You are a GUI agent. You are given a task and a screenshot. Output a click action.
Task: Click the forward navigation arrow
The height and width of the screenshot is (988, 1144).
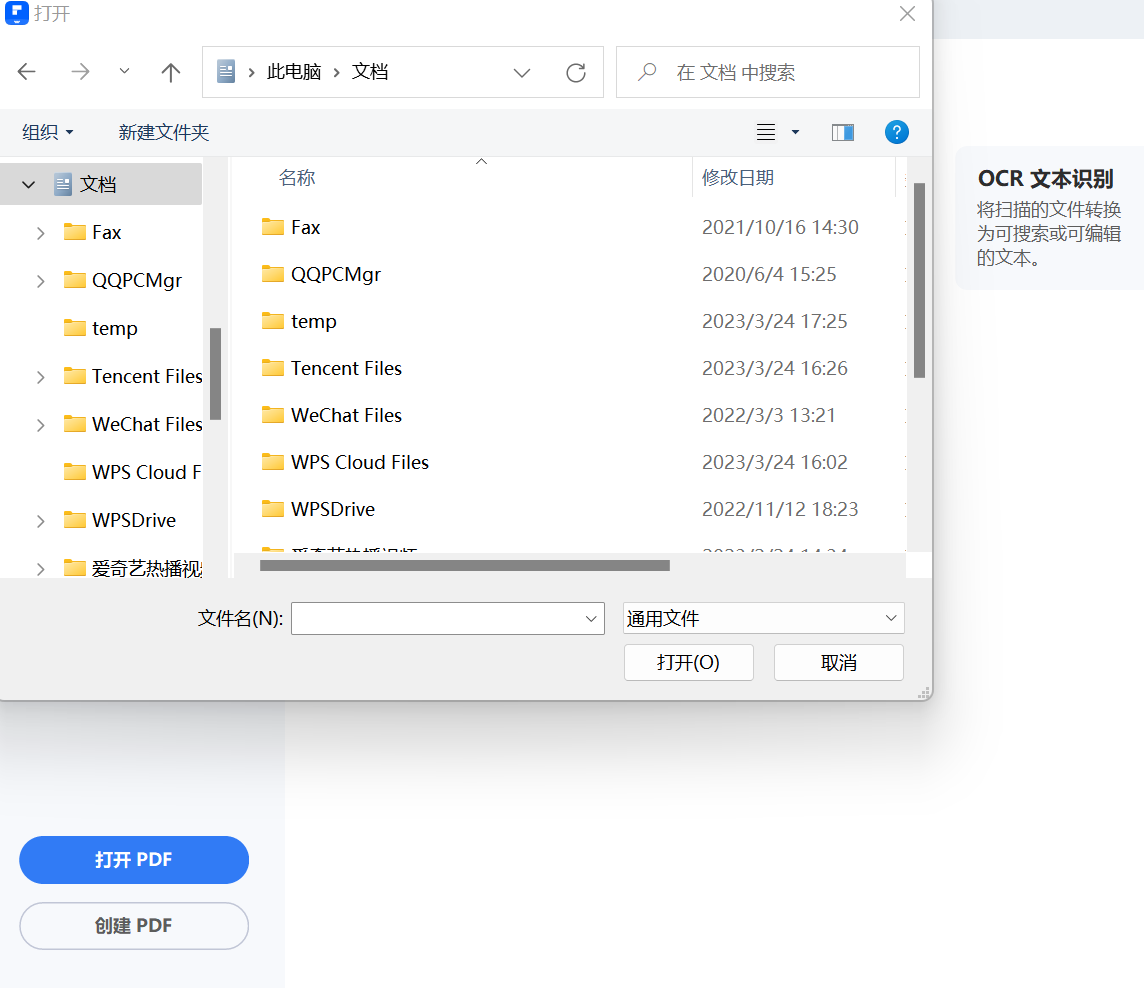(78, 71)
